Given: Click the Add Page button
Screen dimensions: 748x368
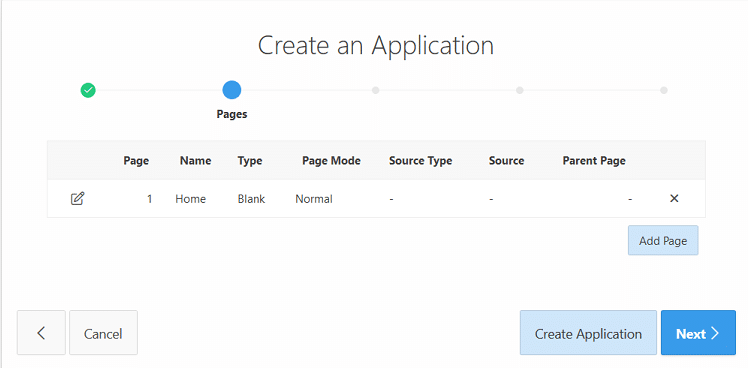Looking at the screenshot, I should click(x=663, y=241).
